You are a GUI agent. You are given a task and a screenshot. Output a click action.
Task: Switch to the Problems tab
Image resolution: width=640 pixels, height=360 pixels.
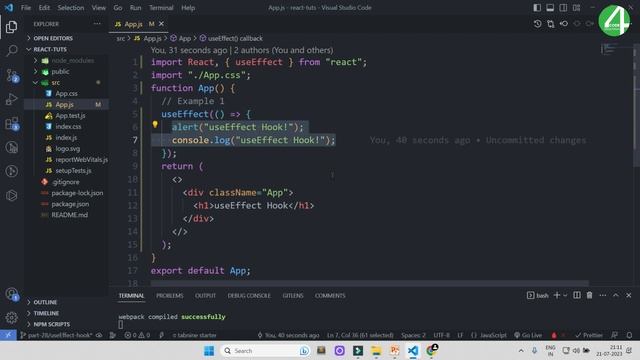[x=169, y=296]
